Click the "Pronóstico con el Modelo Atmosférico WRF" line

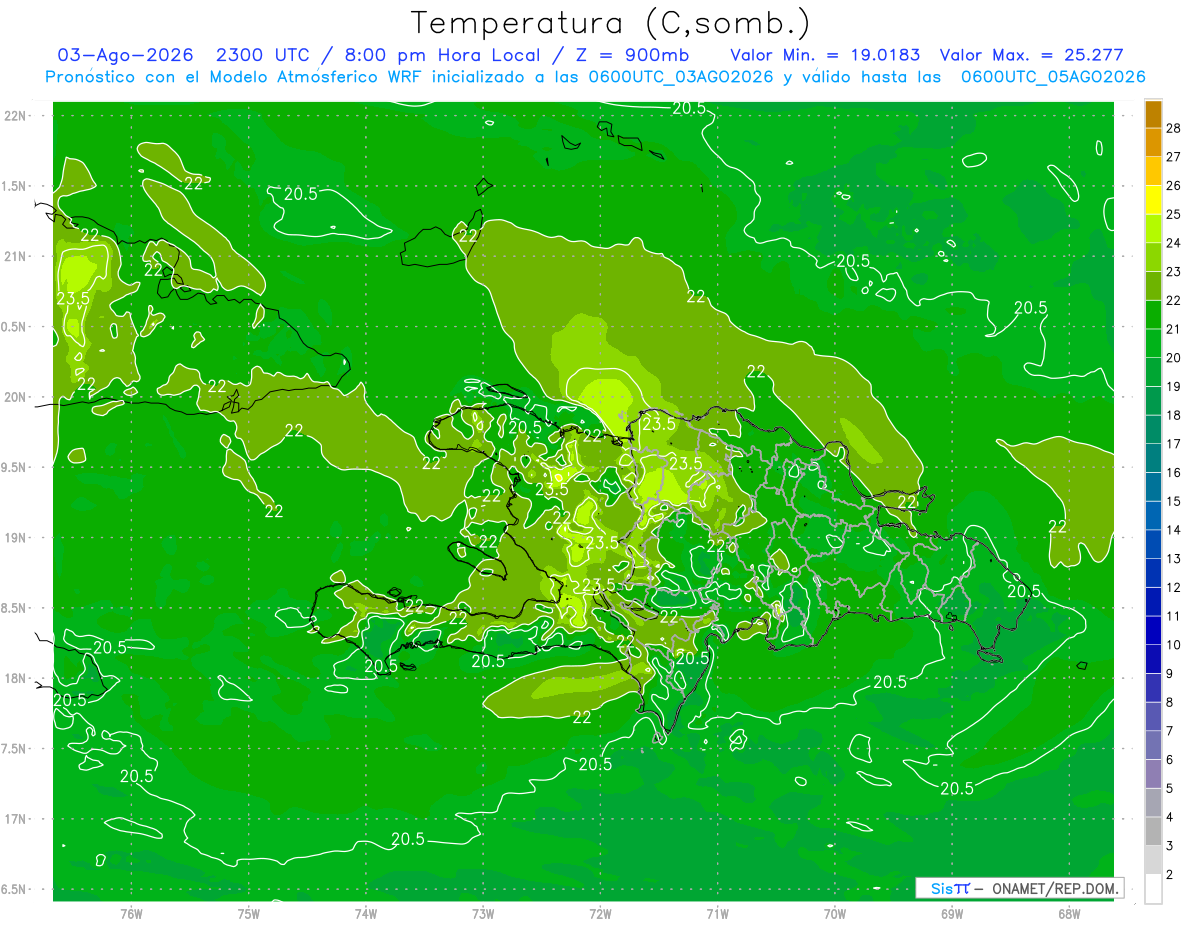[x=595, y=76]
